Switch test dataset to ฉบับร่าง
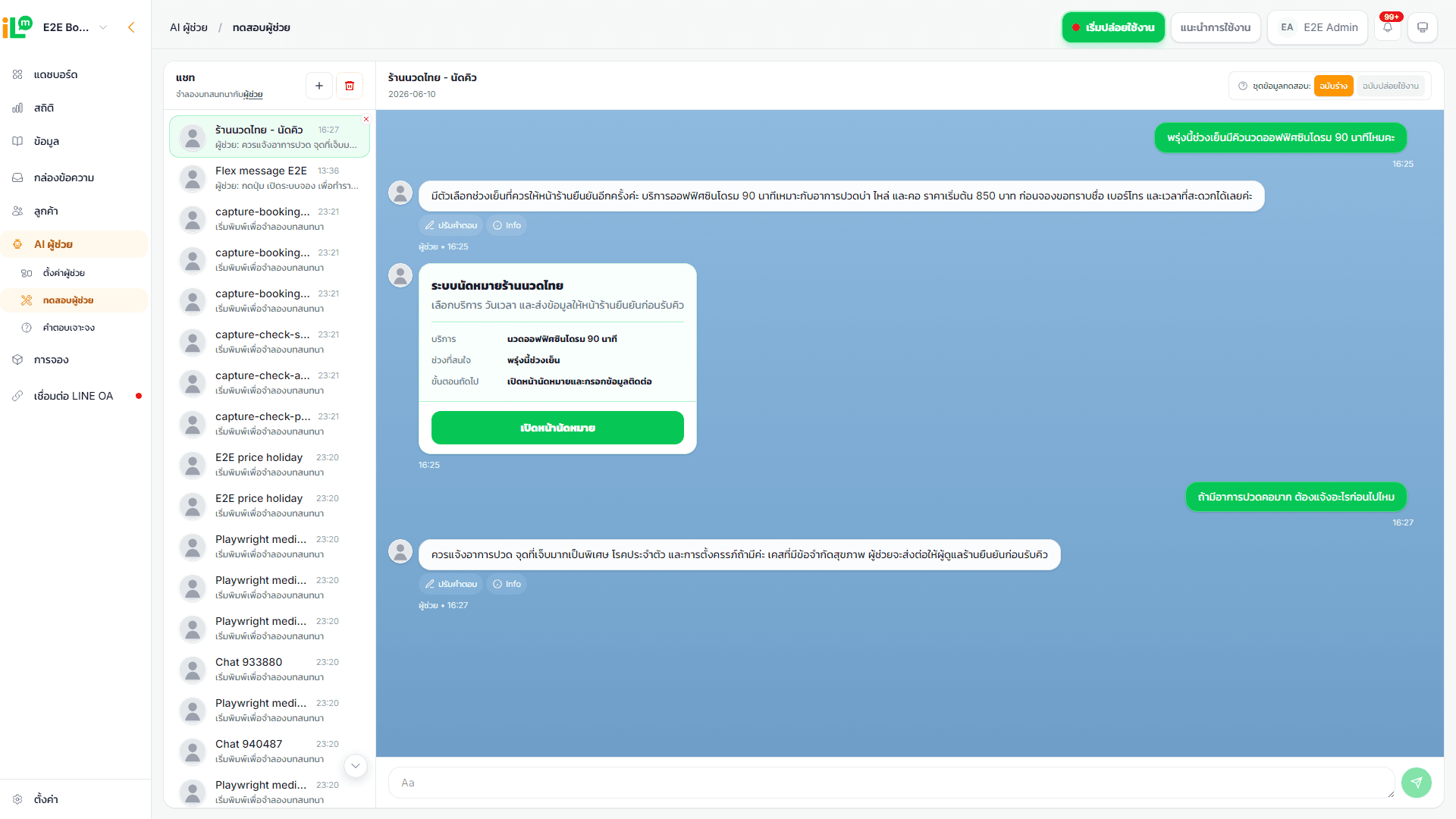The image size is (1456, 819). 1333,86
